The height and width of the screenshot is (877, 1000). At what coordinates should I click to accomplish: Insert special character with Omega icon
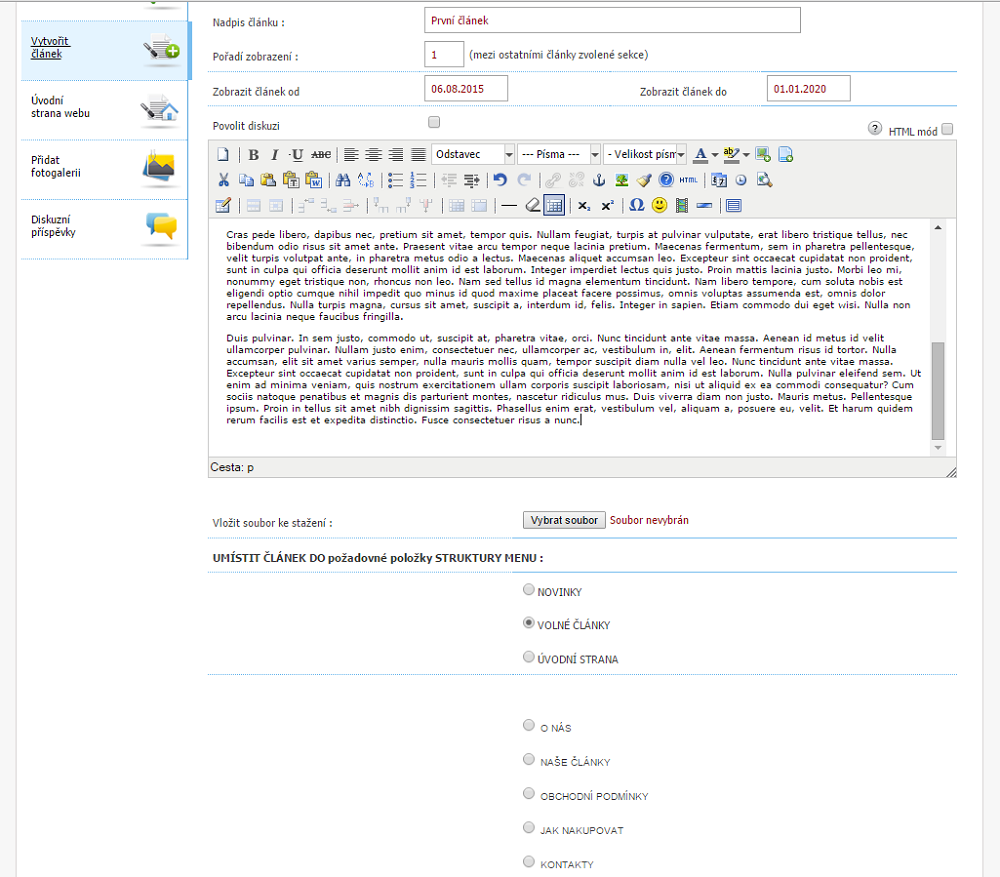click(x=636, y=205)
